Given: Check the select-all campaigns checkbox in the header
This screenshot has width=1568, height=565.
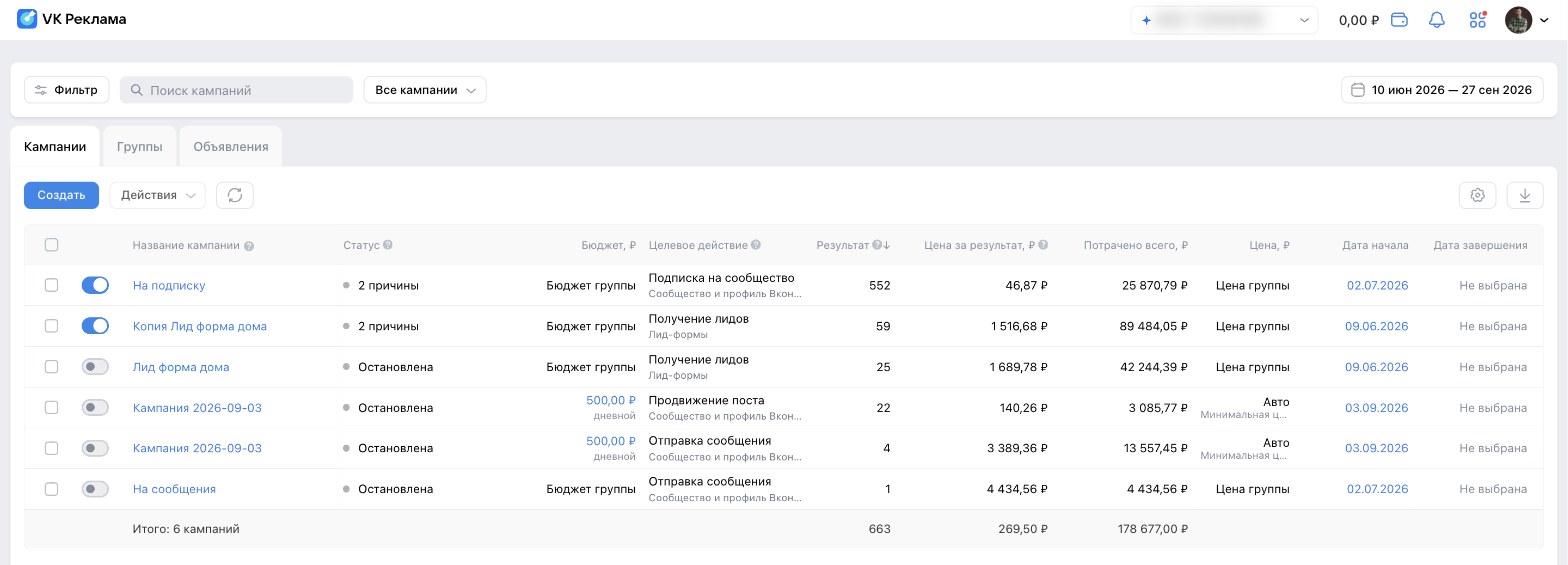Looking at the screenshot, I should 52,245.
